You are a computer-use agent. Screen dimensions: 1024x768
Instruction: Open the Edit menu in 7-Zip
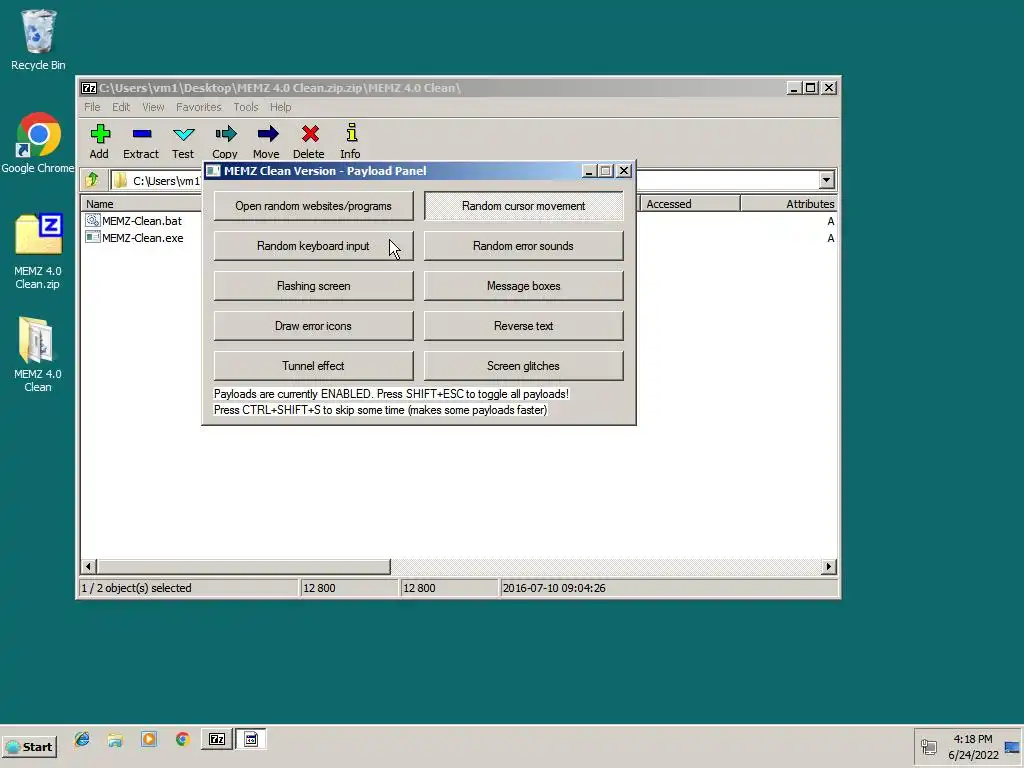coord(121,107)
